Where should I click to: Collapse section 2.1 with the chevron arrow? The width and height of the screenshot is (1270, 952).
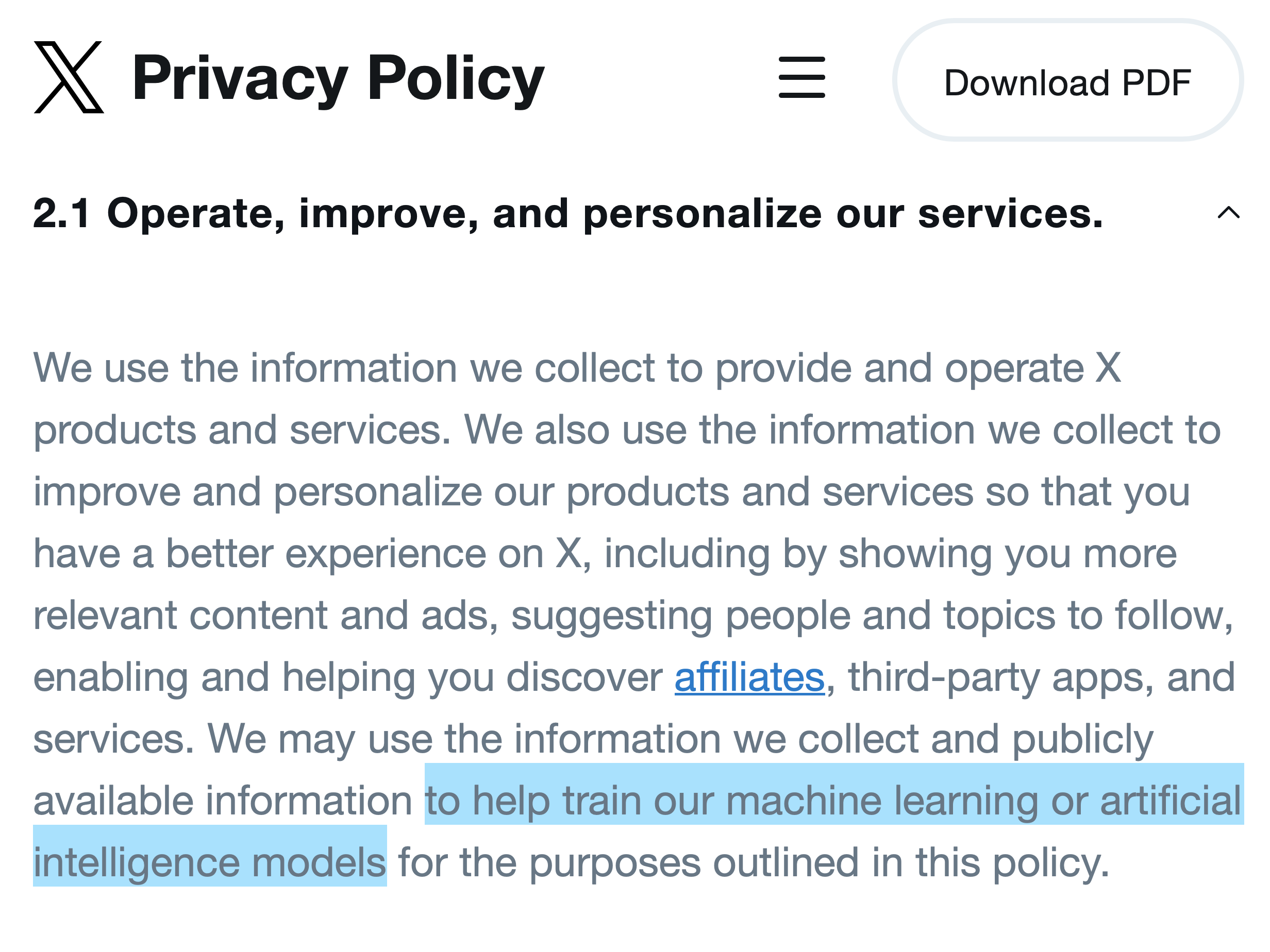point(1228,213)
